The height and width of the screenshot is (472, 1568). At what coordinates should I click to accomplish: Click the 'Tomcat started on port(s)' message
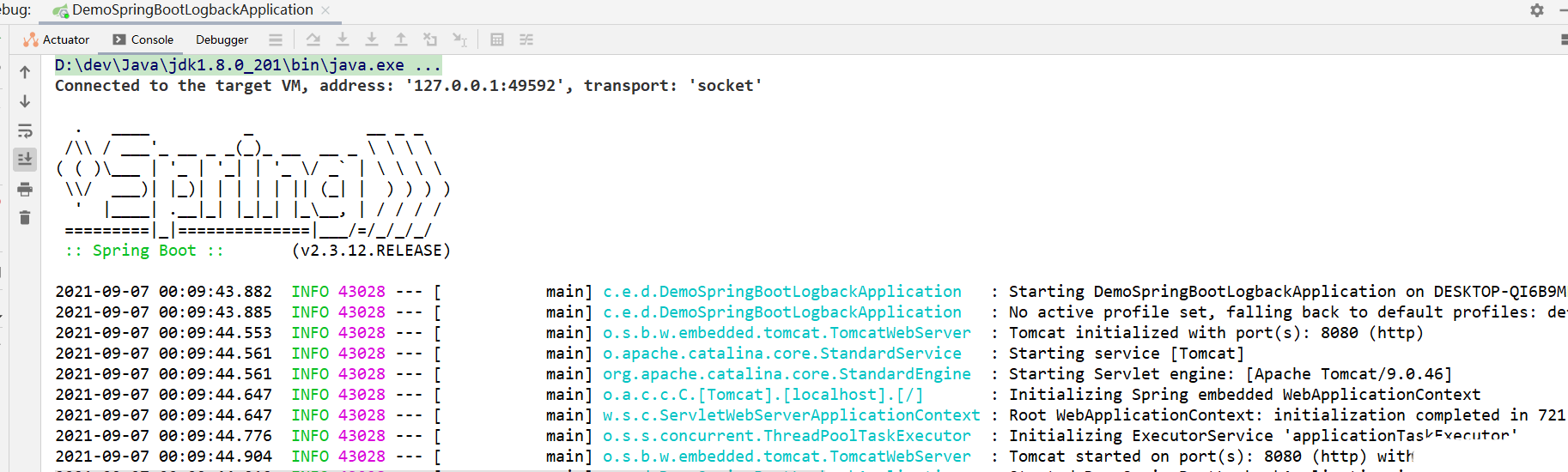(x=1211, y=457)
